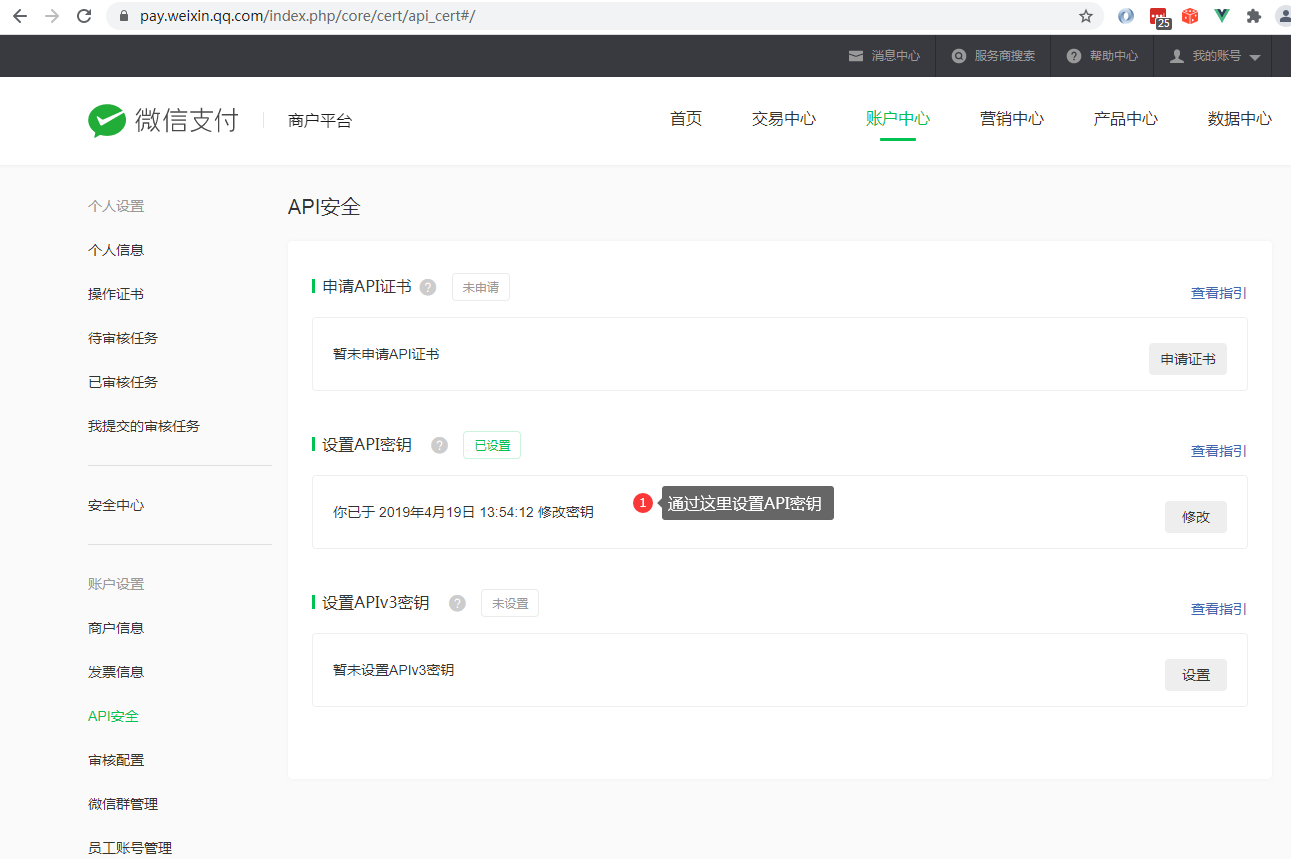The image size is (1291, 859).
Task: Open the red cube extension icon
Action: (x=1190, y=16)
